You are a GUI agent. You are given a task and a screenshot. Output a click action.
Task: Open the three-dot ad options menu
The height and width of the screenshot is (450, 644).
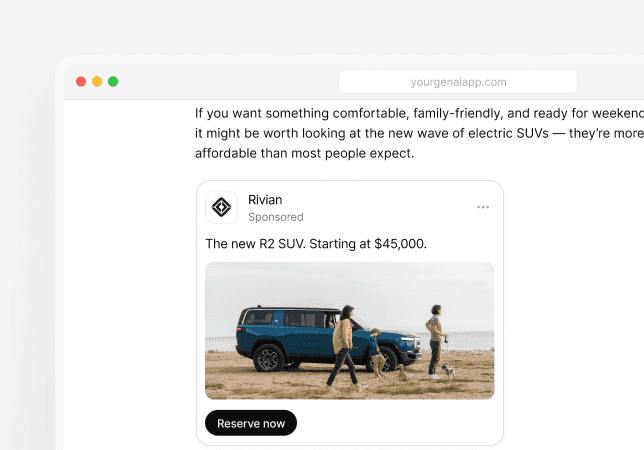pos(483,207)
